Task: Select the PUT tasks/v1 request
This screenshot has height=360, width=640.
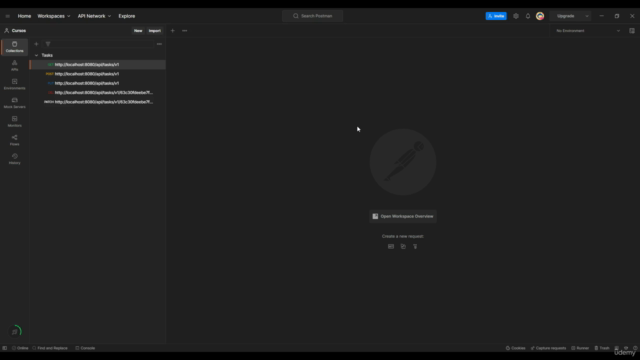Action: pyautogui.click(x=97, y=83)
